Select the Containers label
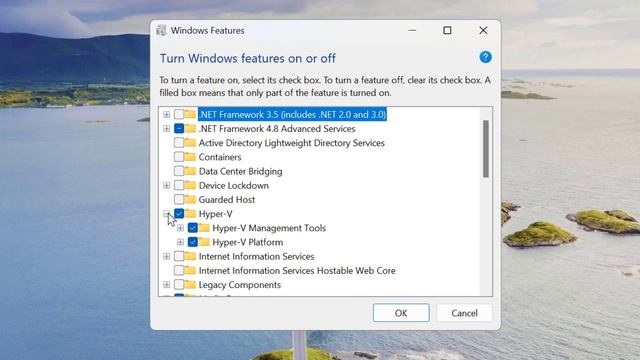Viewport: 640px width, 360px height. tap(220, 157)
